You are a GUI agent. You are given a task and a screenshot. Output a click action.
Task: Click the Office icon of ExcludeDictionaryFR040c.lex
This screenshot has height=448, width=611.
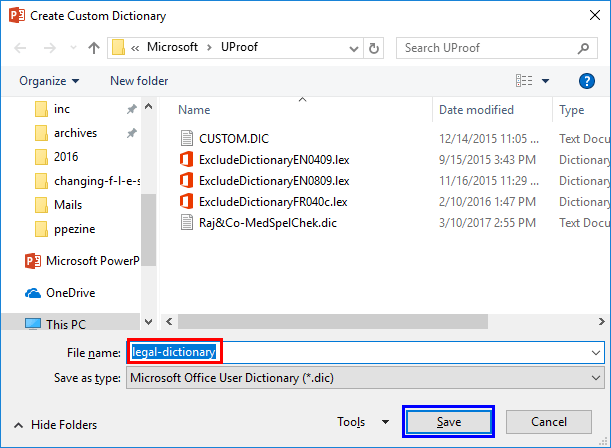[186, 201]
